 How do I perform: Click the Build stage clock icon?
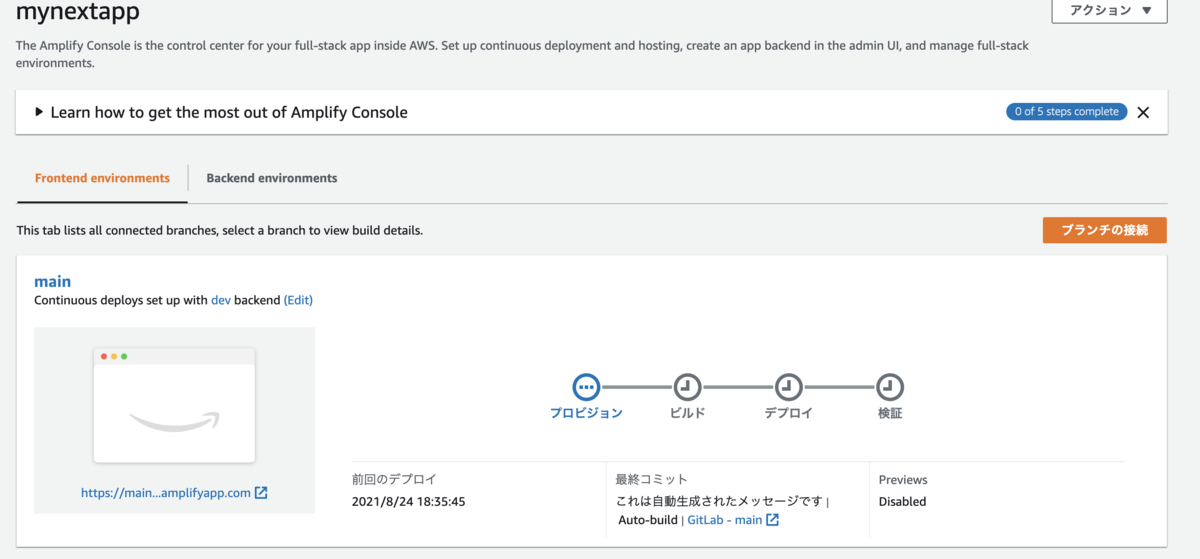687,386
